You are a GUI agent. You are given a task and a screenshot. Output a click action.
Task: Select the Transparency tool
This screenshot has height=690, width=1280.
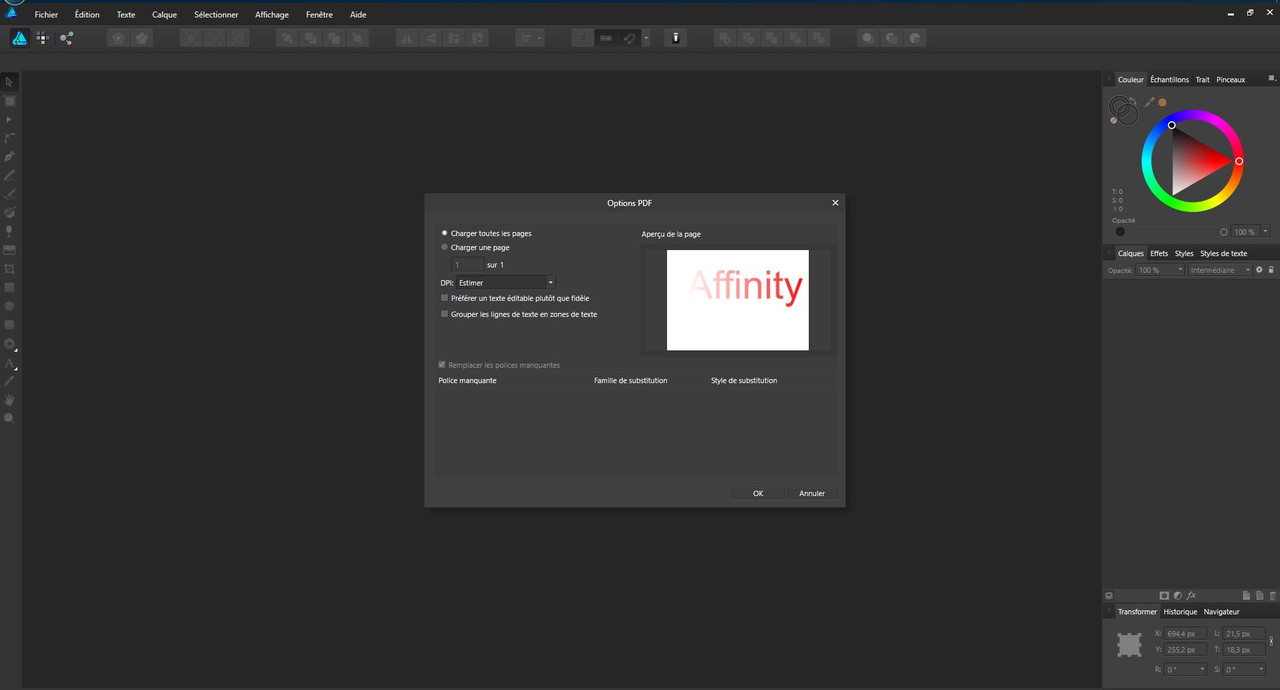coord(10,231)
